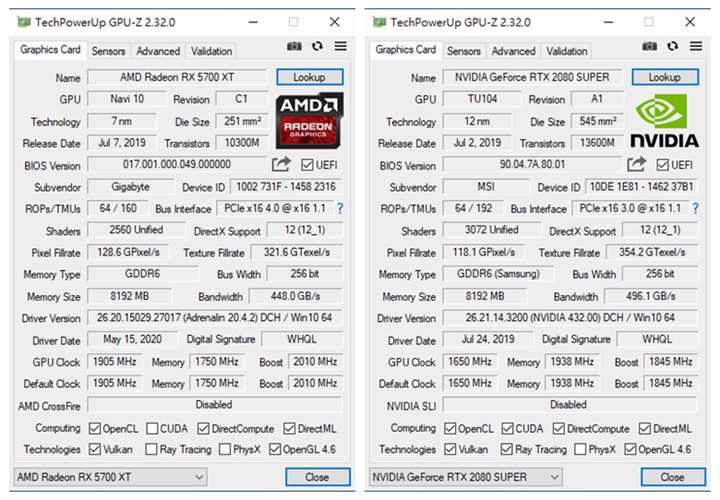
Task: Click Name field AMD Radeon RX 5700 XT
Action: click(177, 77)
